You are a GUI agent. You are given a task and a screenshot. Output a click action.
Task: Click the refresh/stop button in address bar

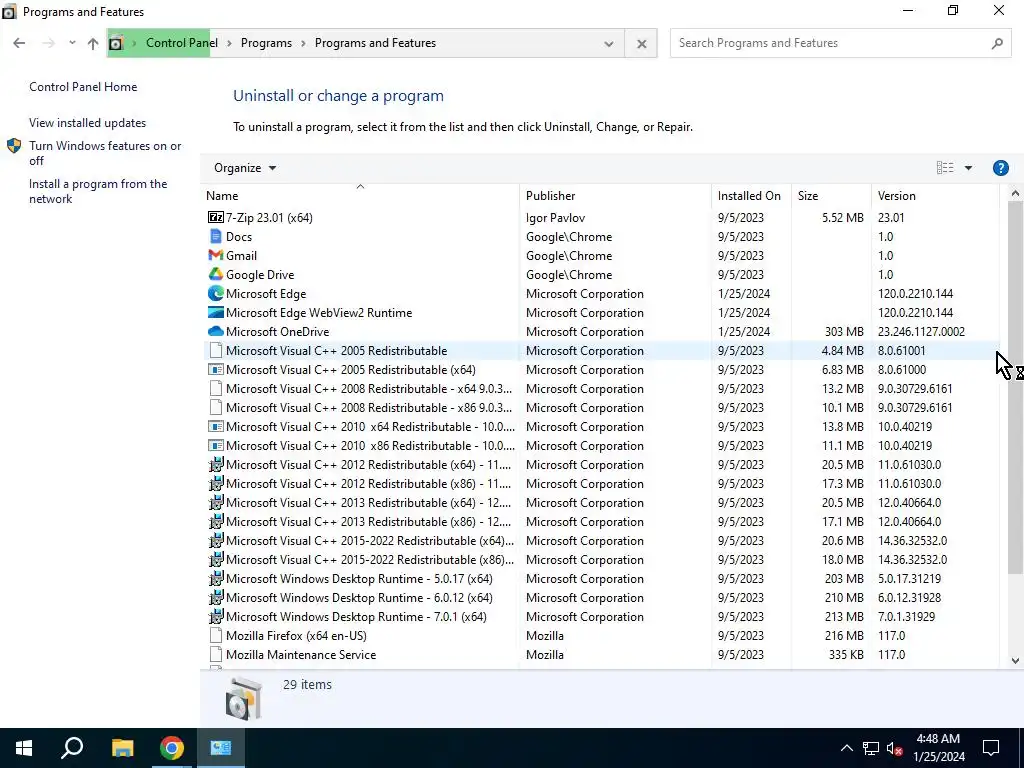(641, 44)
